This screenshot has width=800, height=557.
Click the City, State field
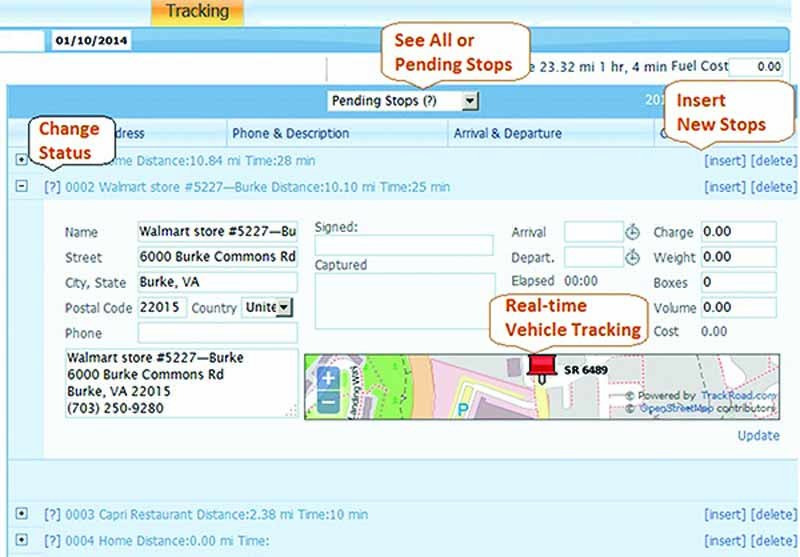point(217,282)
